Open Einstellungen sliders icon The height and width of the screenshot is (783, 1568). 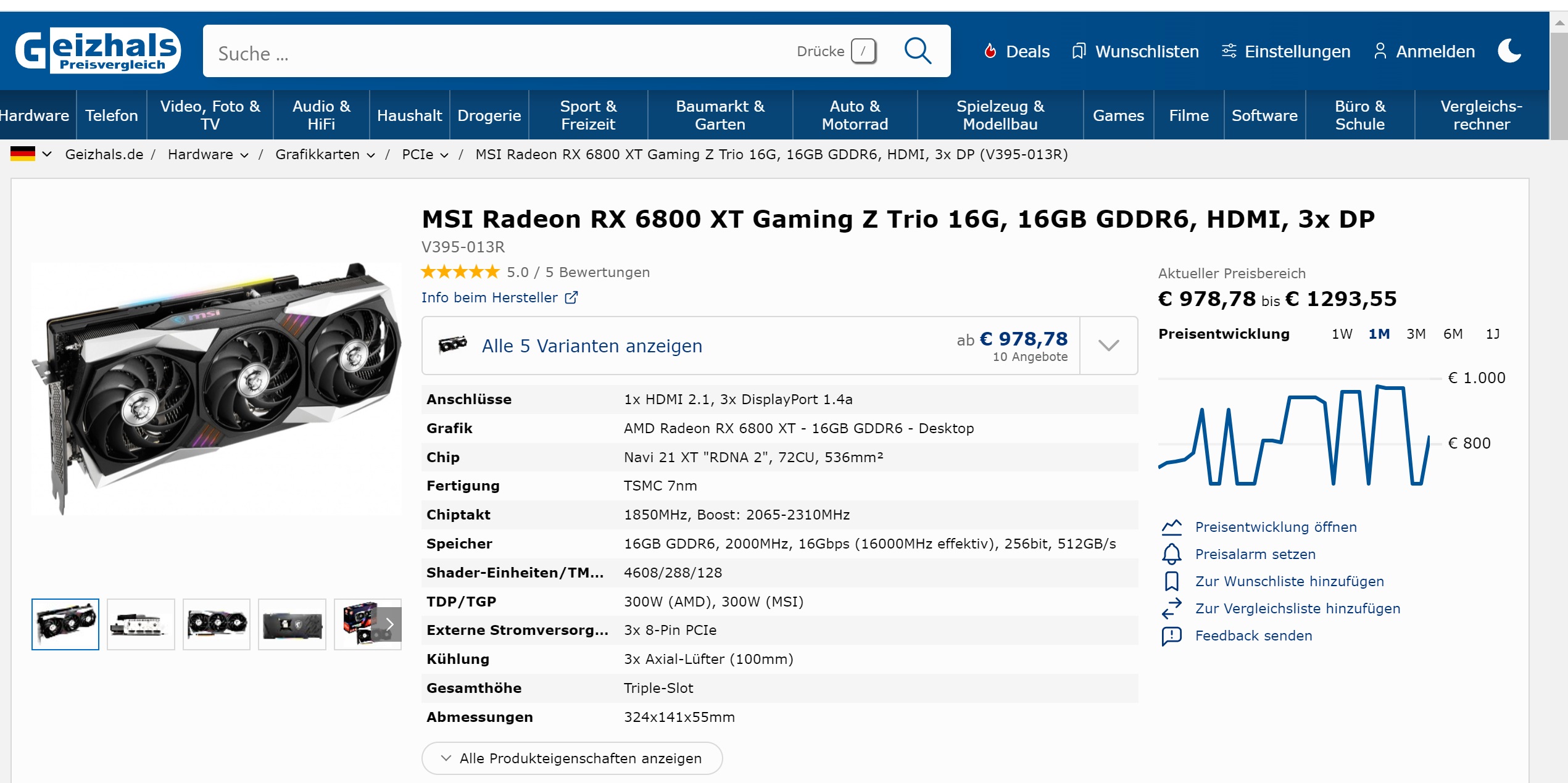pos(1229,51)
